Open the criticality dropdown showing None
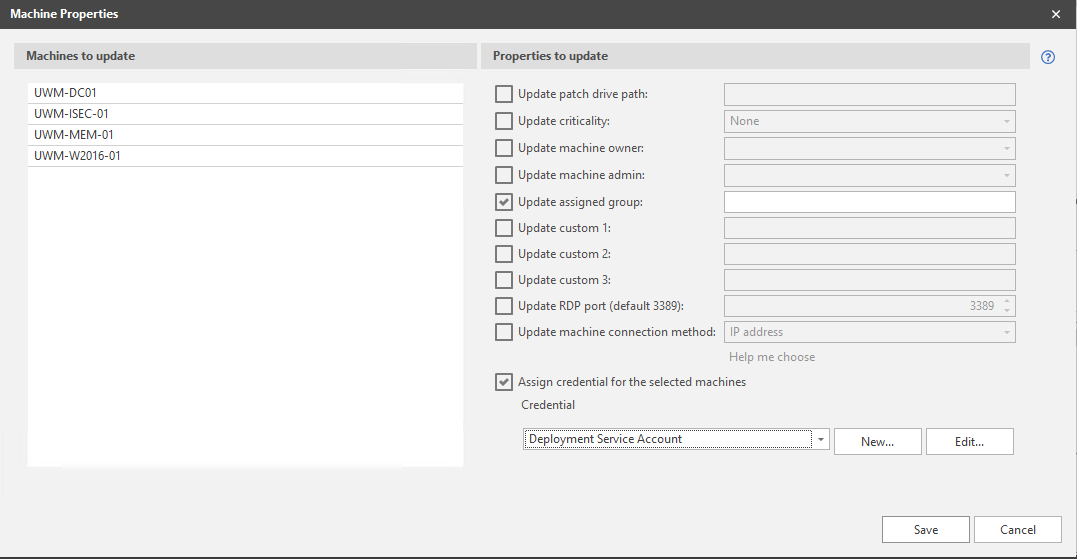Image resolution: width=1077 pixels, height=559 pixels. 870,121
